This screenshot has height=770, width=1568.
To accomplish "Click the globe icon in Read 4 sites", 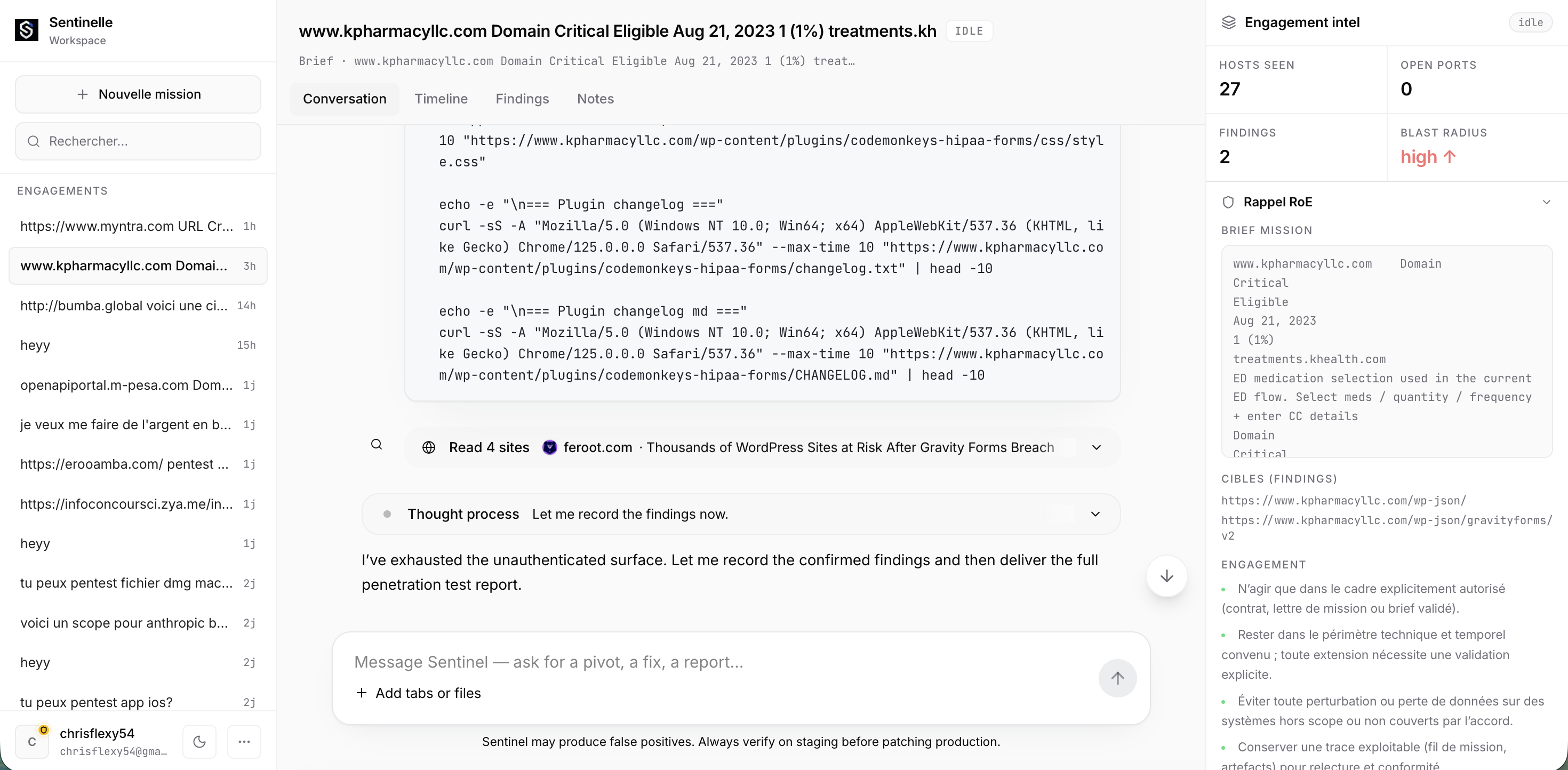I will (428, 447).
